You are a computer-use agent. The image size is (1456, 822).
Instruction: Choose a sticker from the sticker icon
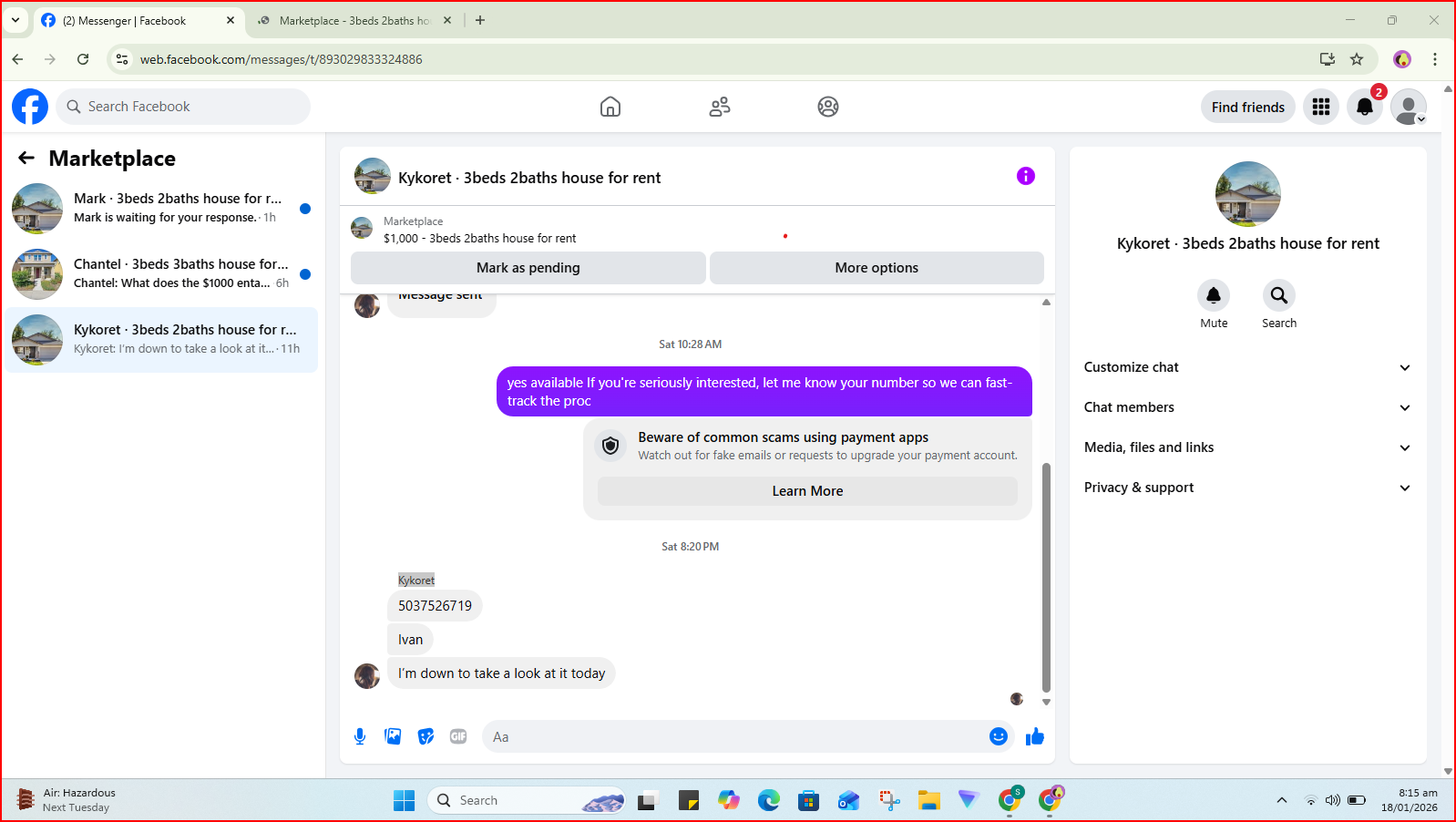point(426,736)
